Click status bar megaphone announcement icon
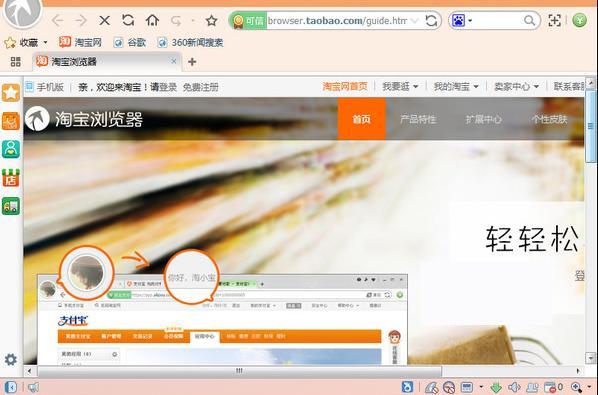The height and width of the screenshot is (395, 598). [33, 387]
